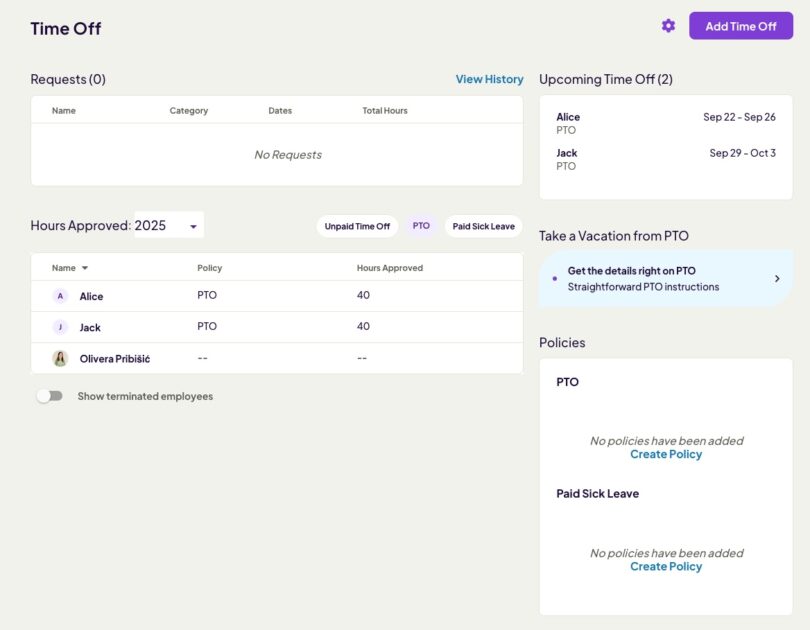Open Jack's upcoming time off entry

pyautogui.click(x=665, y=159)
